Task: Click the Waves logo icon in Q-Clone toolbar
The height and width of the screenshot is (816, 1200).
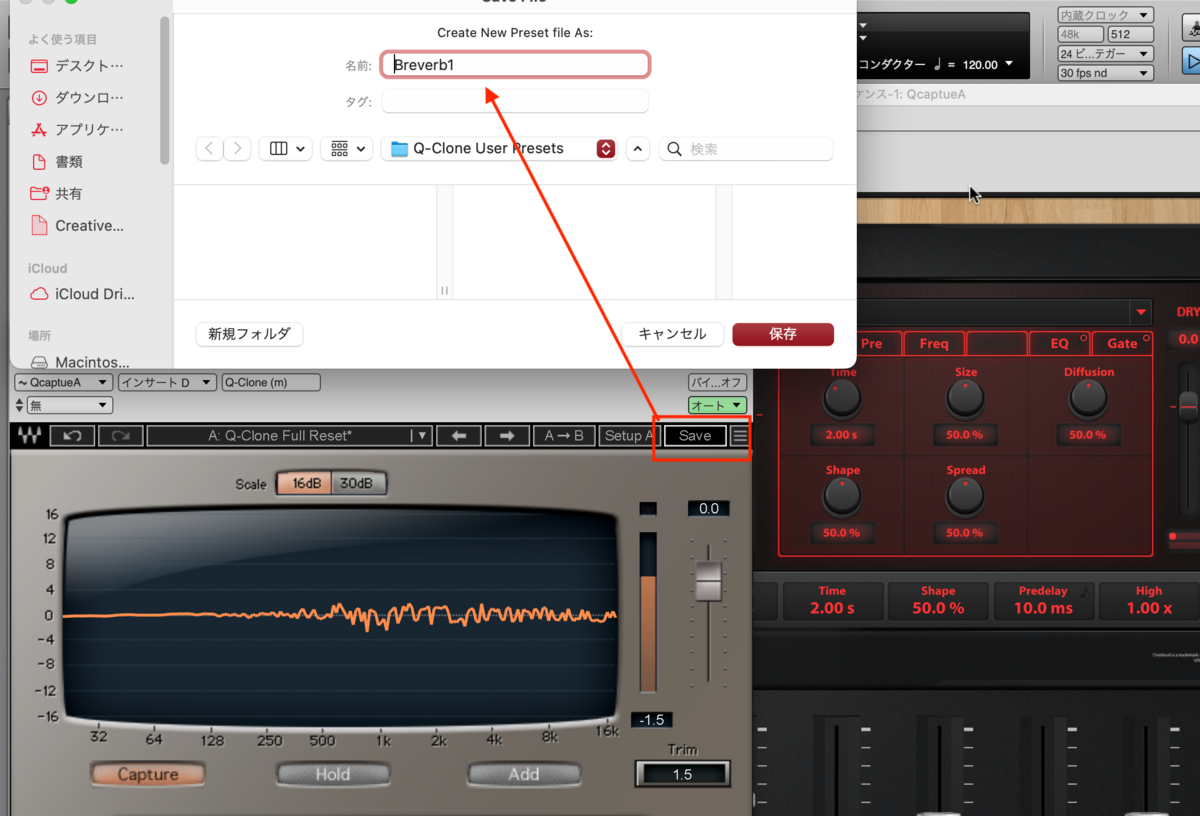Action: tap(29, 436)
